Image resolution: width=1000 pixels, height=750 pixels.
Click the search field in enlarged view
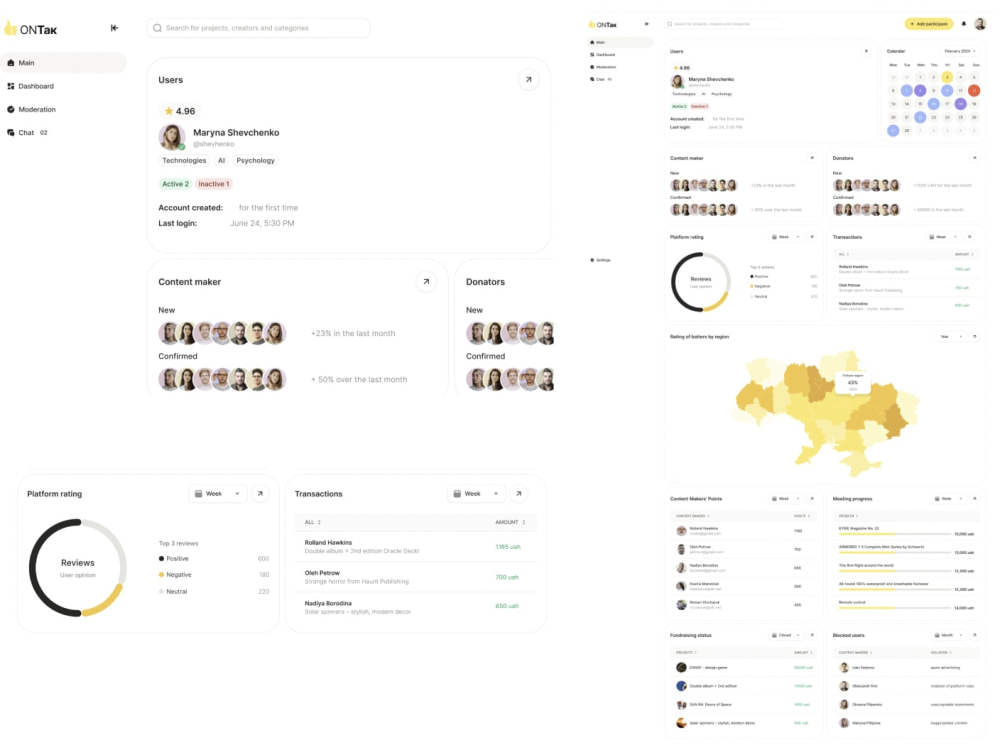[258, 28]
